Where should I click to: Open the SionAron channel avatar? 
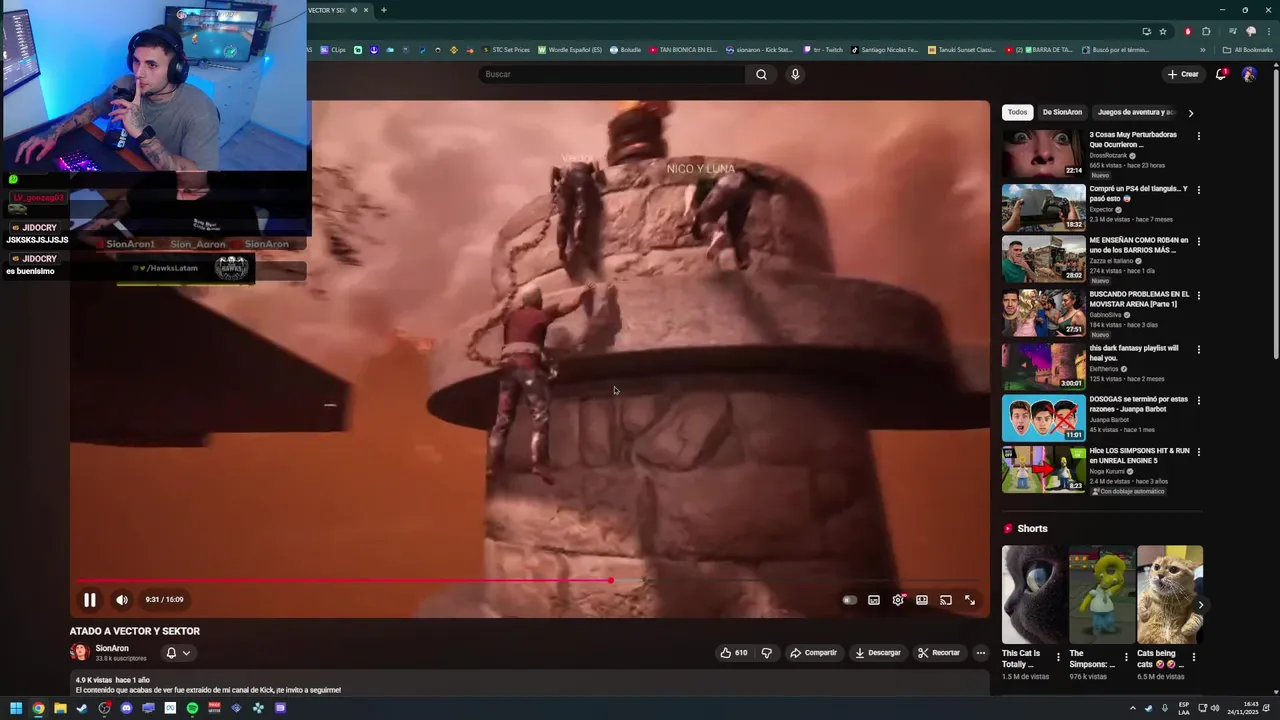click(x=80, y=653)
